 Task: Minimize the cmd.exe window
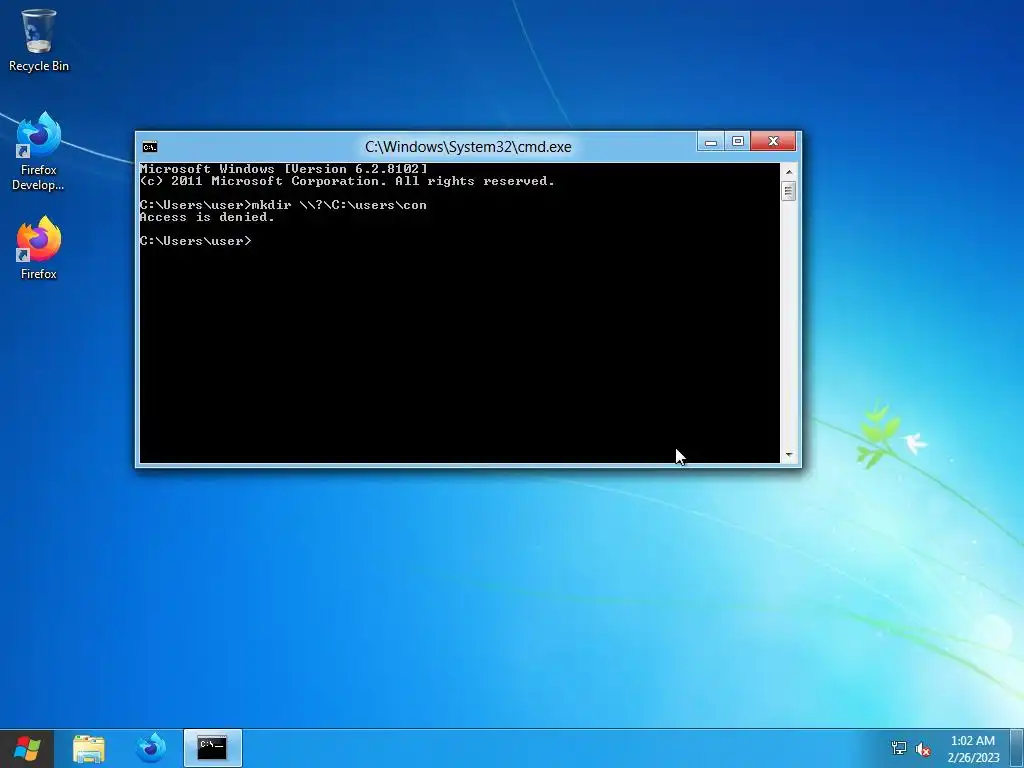pos(711,141)
